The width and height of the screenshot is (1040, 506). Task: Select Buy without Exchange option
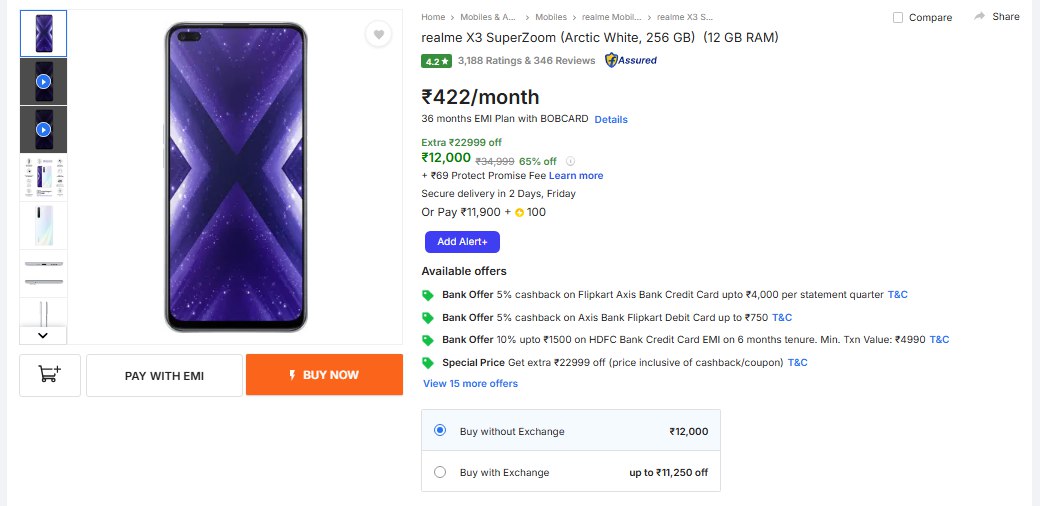[440, 431]
